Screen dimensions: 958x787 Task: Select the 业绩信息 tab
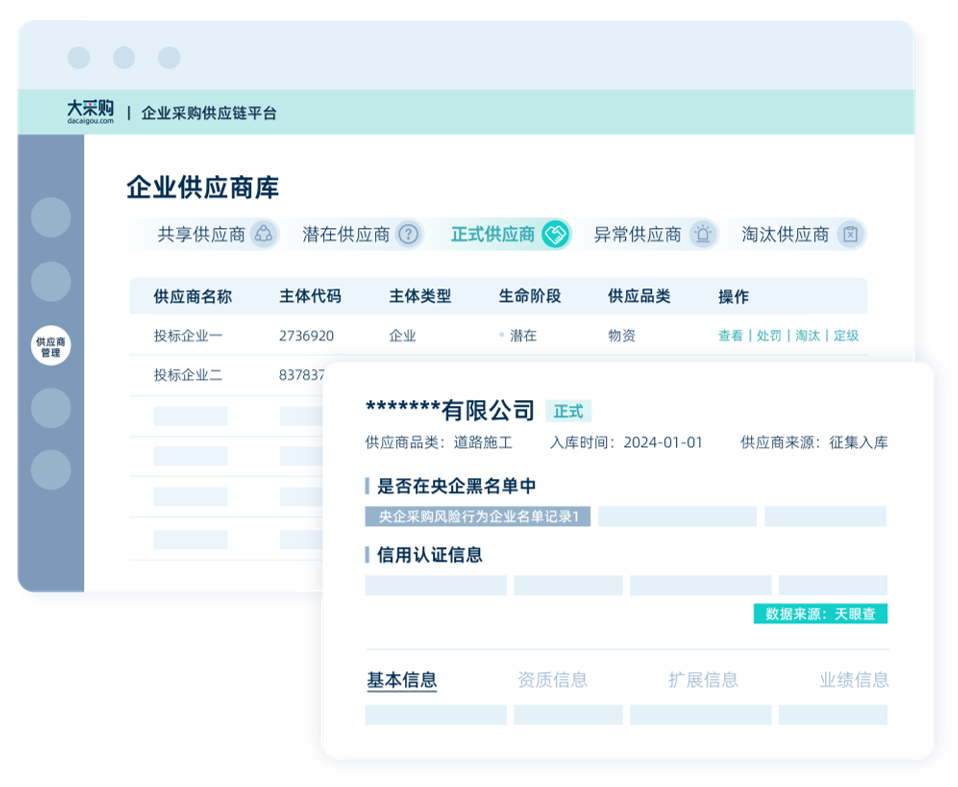coord(854,680)
